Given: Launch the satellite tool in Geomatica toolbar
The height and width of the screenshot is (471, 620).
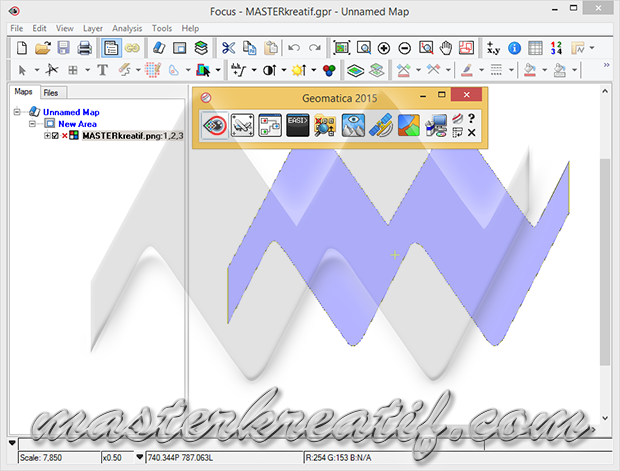Looking at the screenshot, I should pyautogui.click(x=381, y=125).
